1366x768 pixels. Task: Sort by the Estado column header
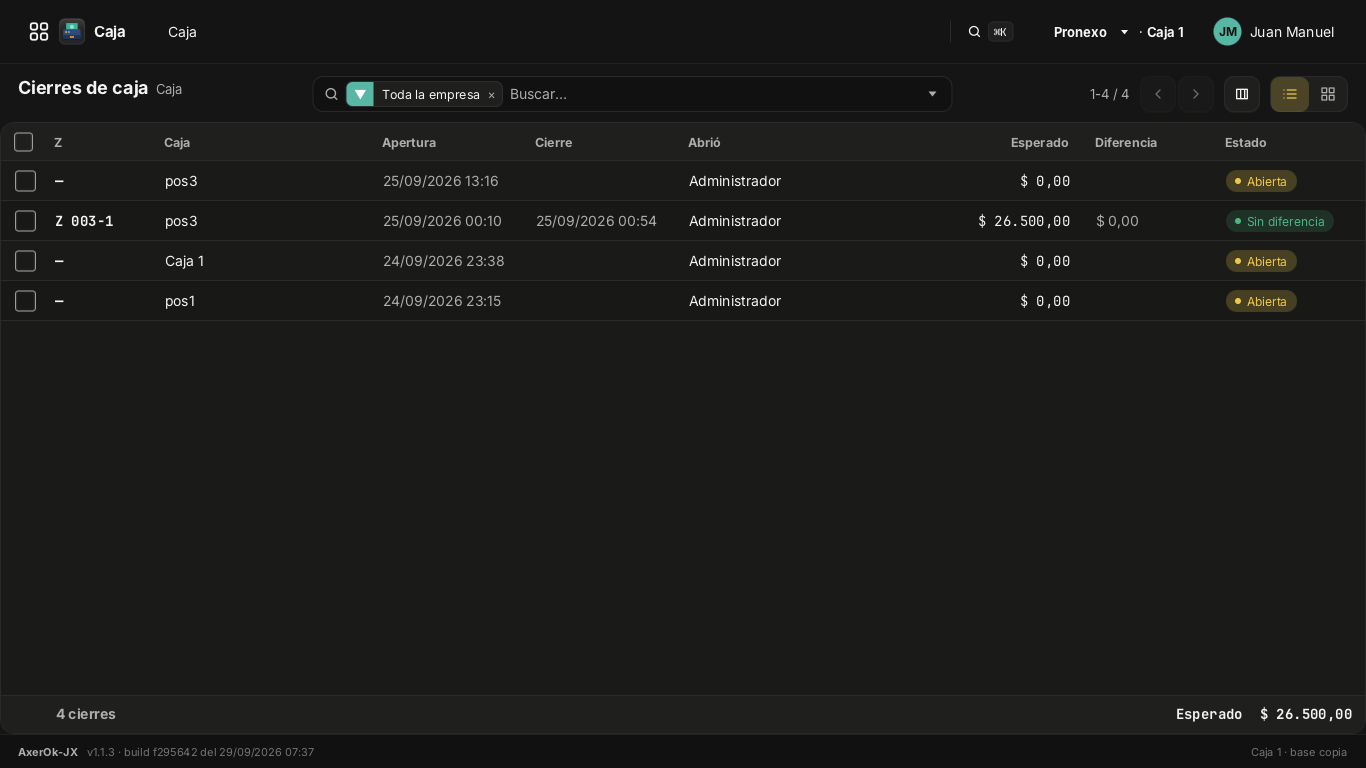click(x=1245, y=142)
